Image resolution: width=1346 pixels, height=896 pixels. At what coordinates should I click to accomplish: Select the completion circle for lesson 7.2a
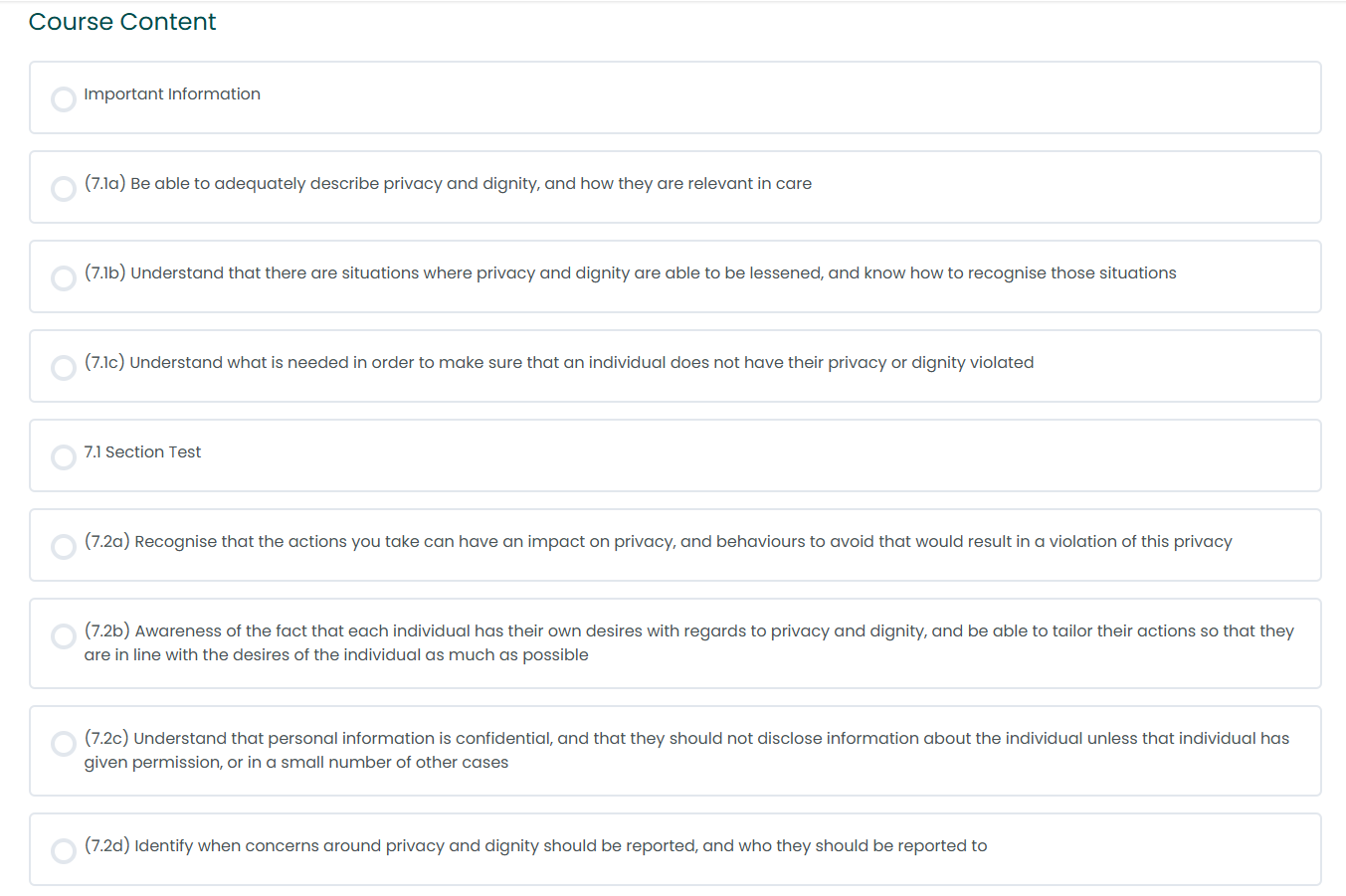tap(64, 547)
